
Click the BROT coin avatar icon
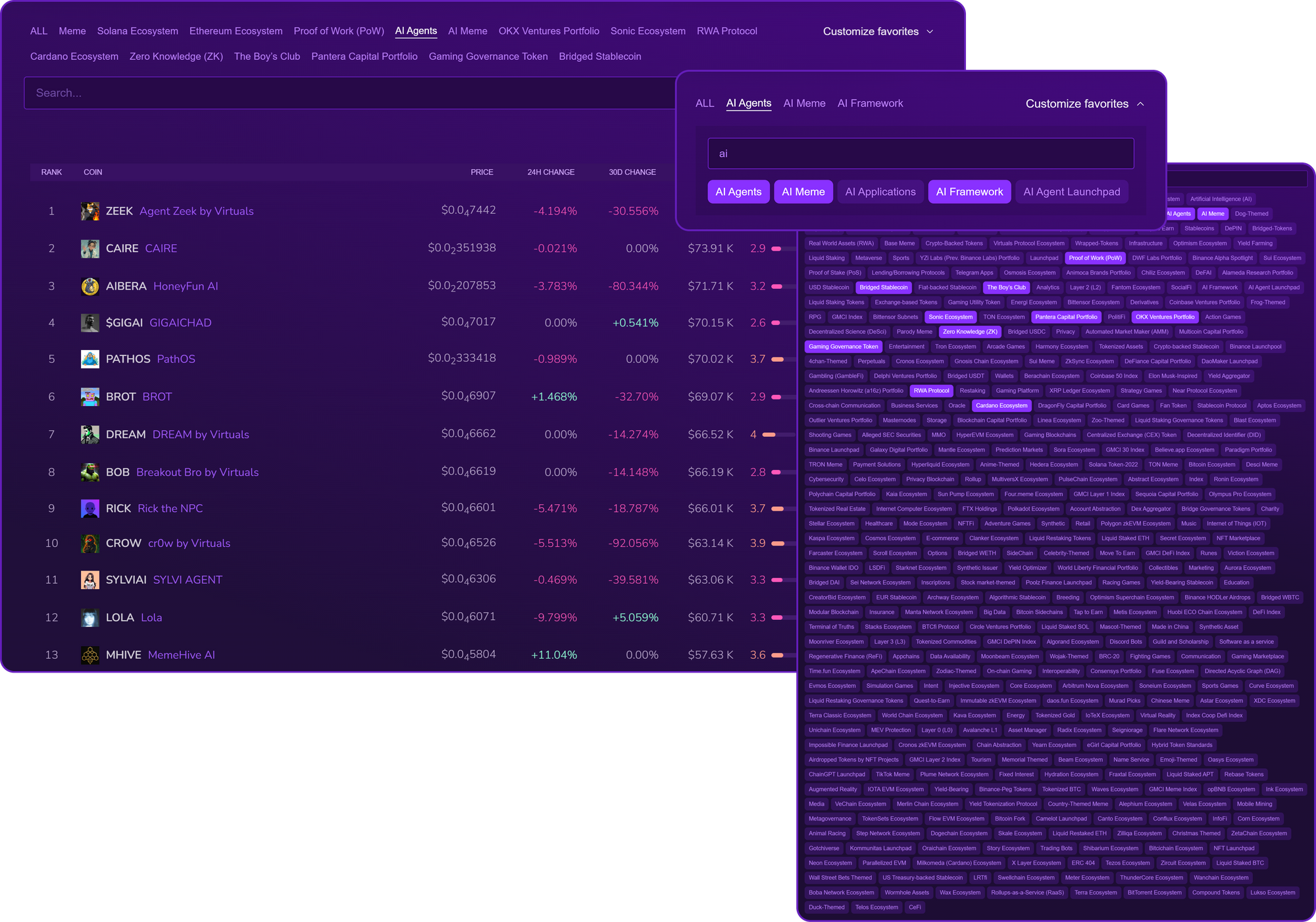(x=90, y=397)
